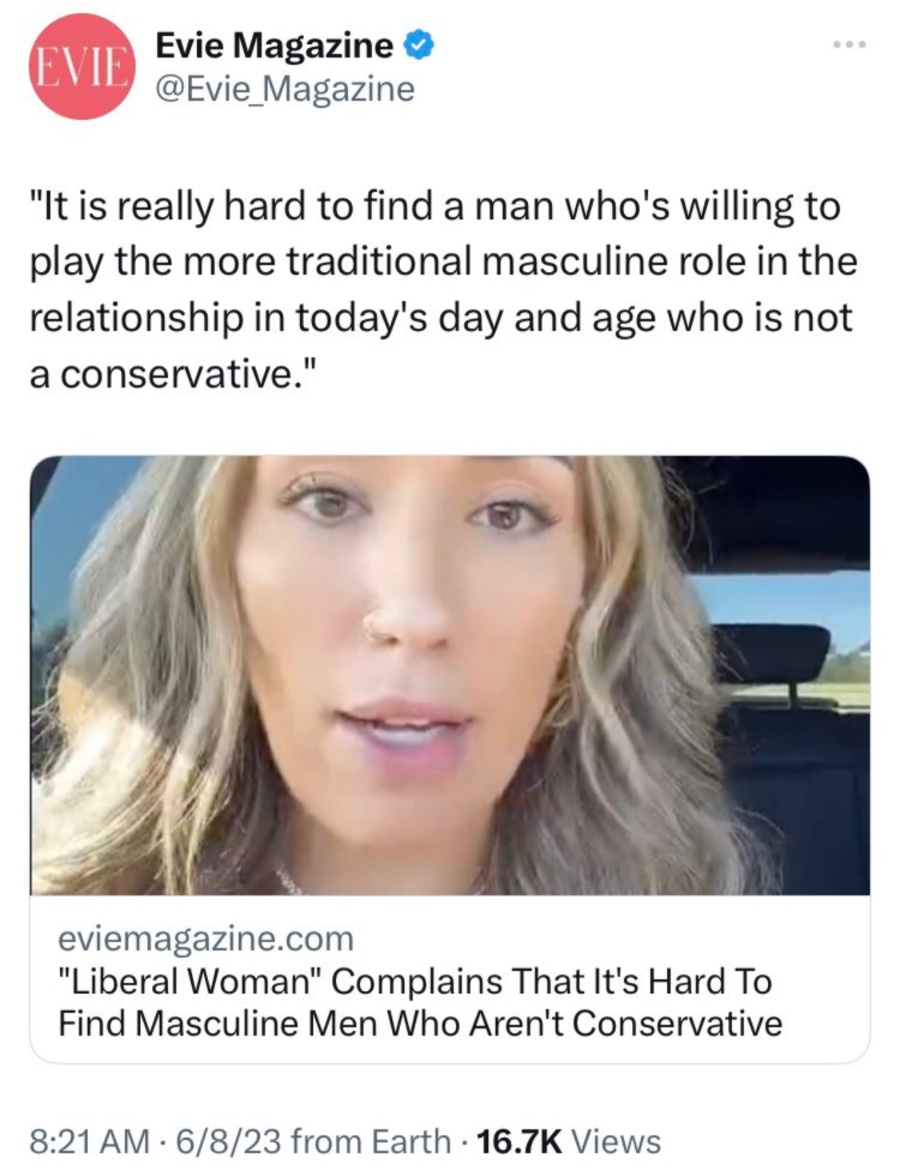Follow the eviemagazine.com domain link

(x=206, y=937)
